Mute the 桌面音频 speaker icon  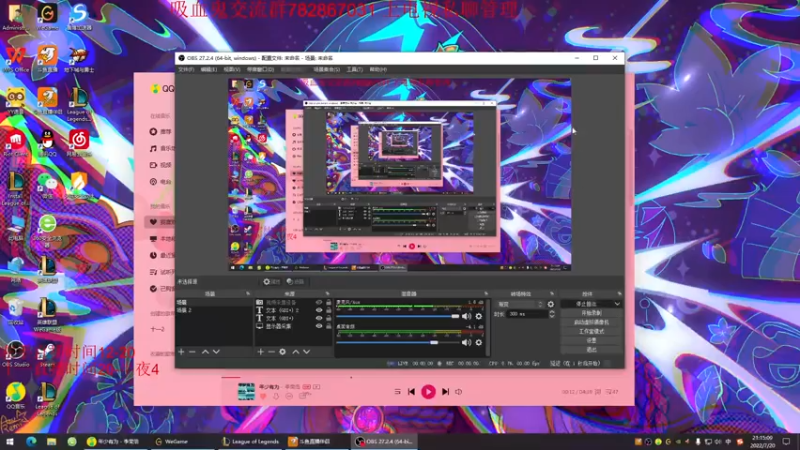(466, 342)
